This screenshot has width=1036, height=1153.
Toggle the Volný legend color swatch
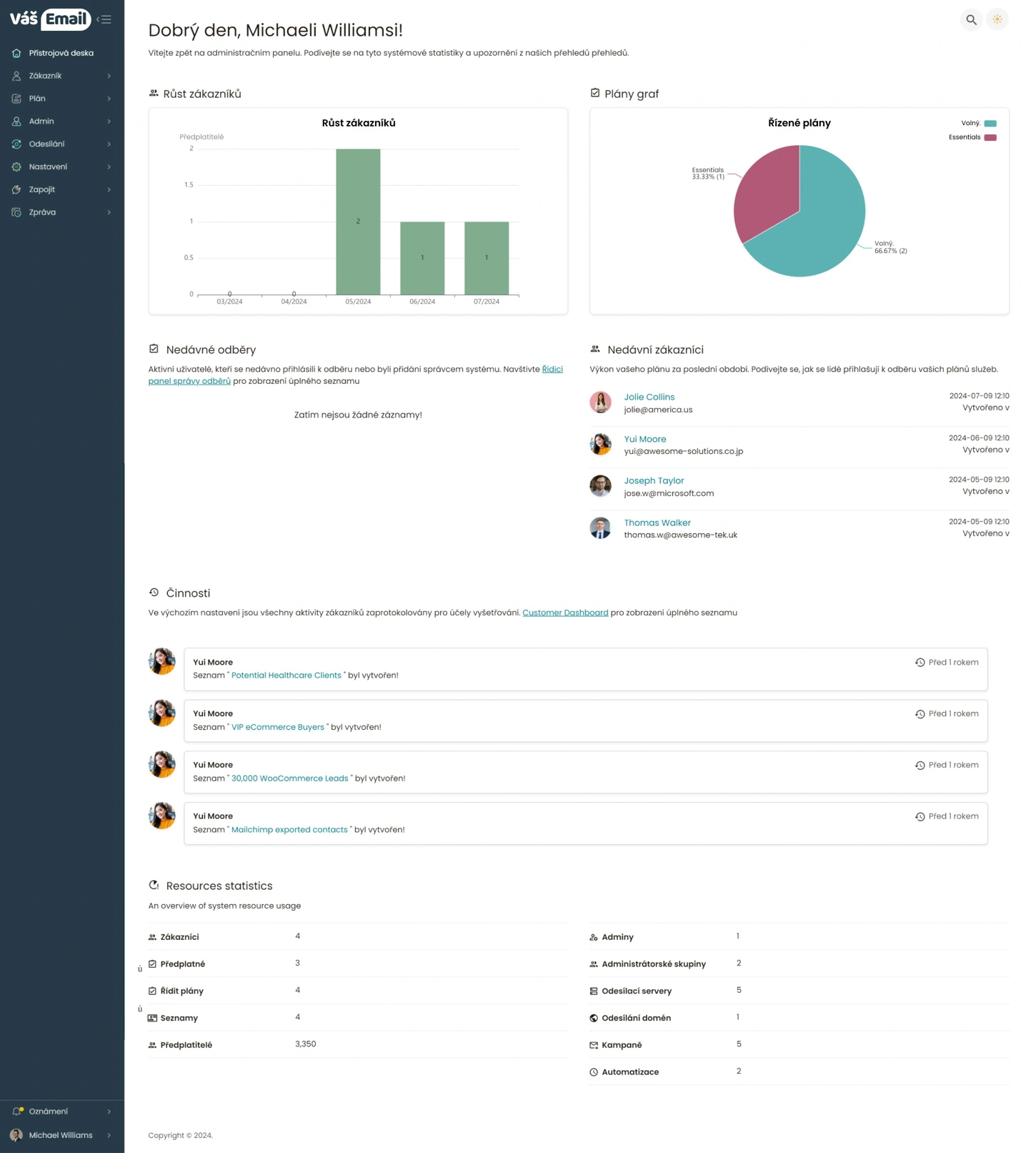coord(990,124)
